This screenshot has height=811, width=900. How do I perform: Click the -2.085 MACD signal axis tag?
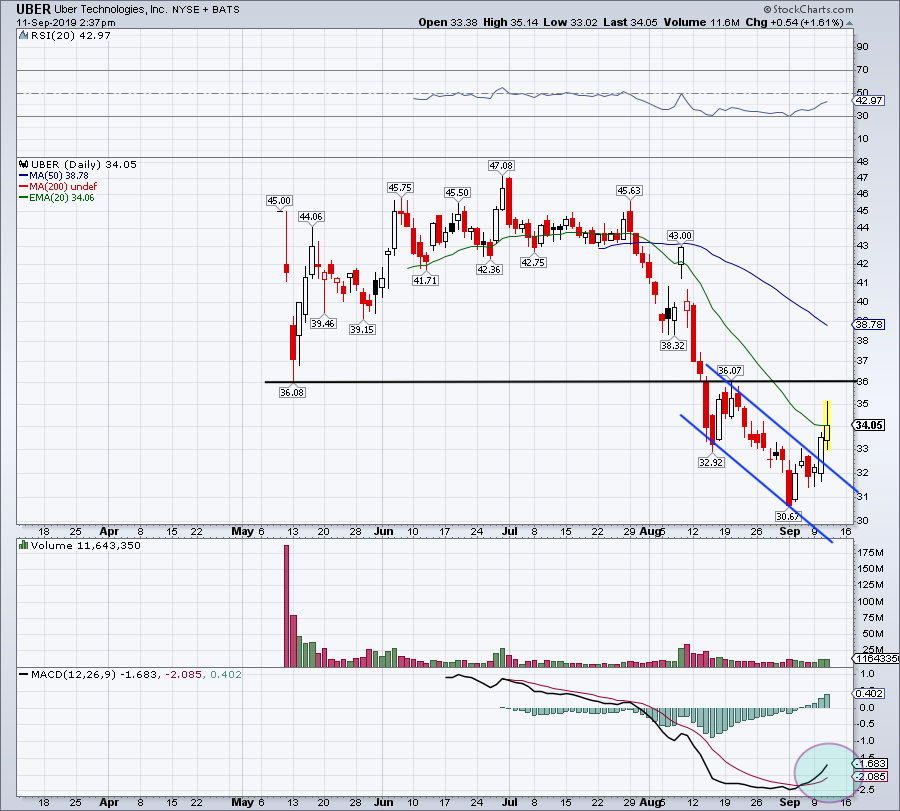(x=871, y=777)
